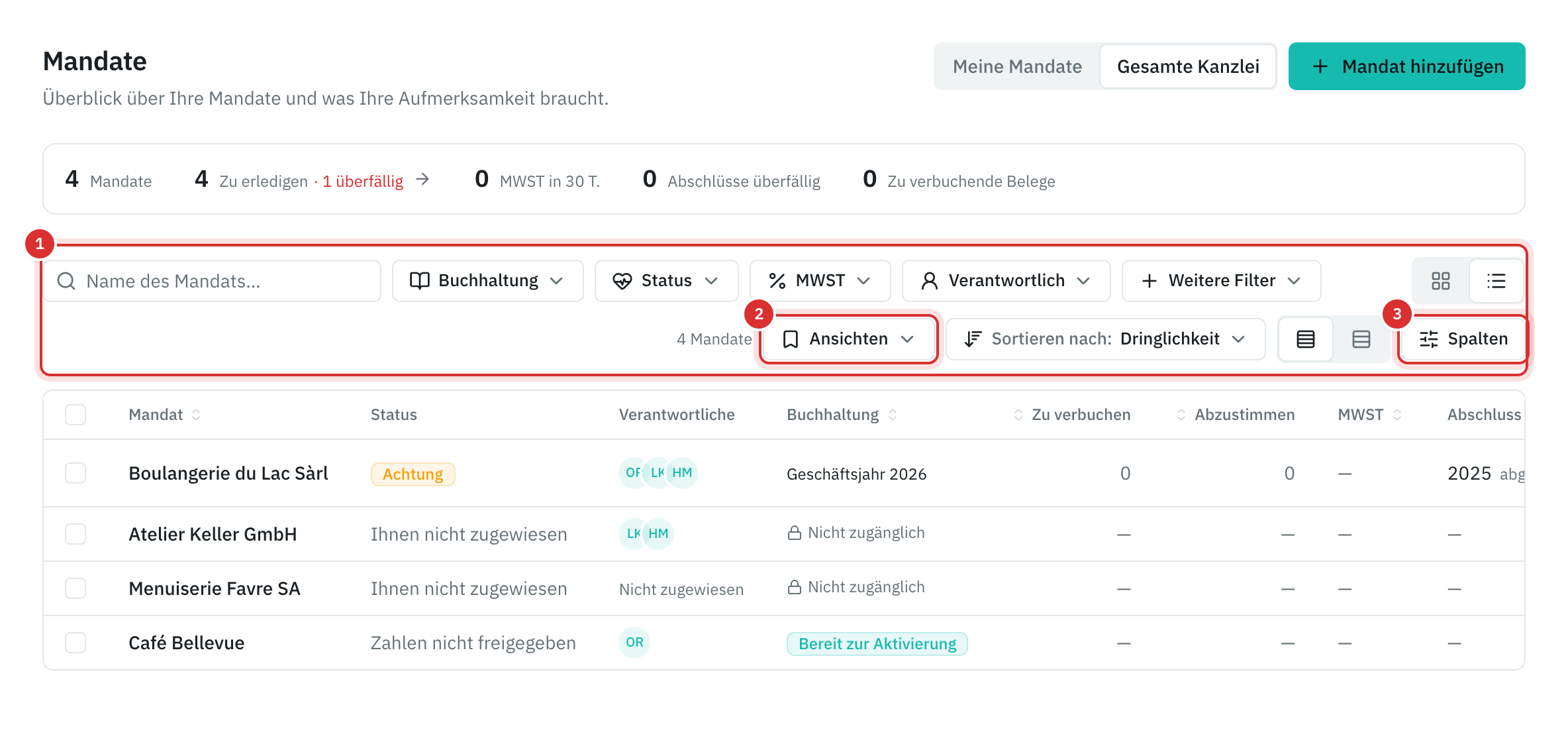Open Café Bellevue mandate
Viewport: 1568px width, 742px height.
[187, 643]
